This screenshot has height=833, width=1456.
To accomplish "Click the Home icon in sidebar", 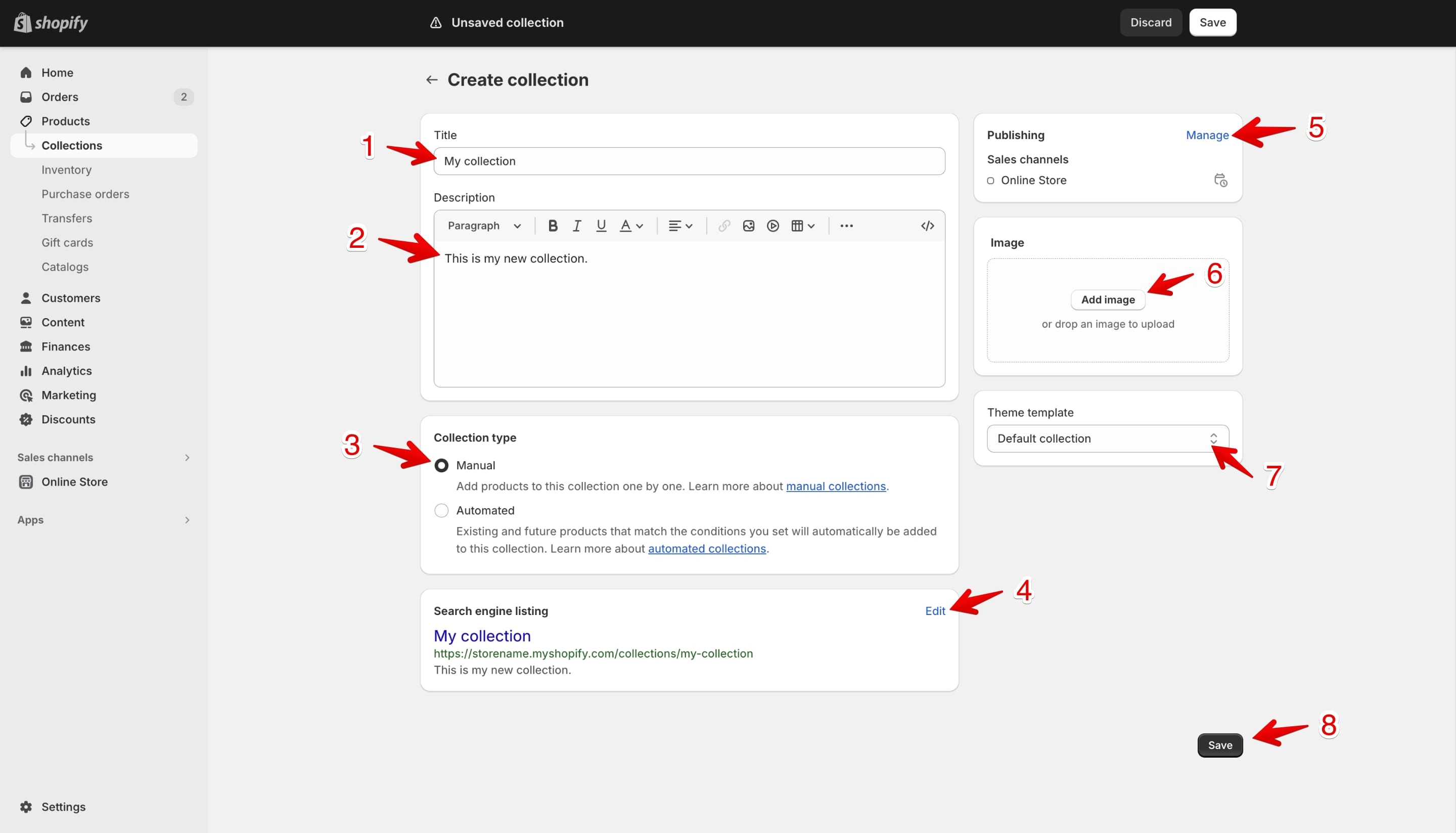I will click(x=26, y=73).
